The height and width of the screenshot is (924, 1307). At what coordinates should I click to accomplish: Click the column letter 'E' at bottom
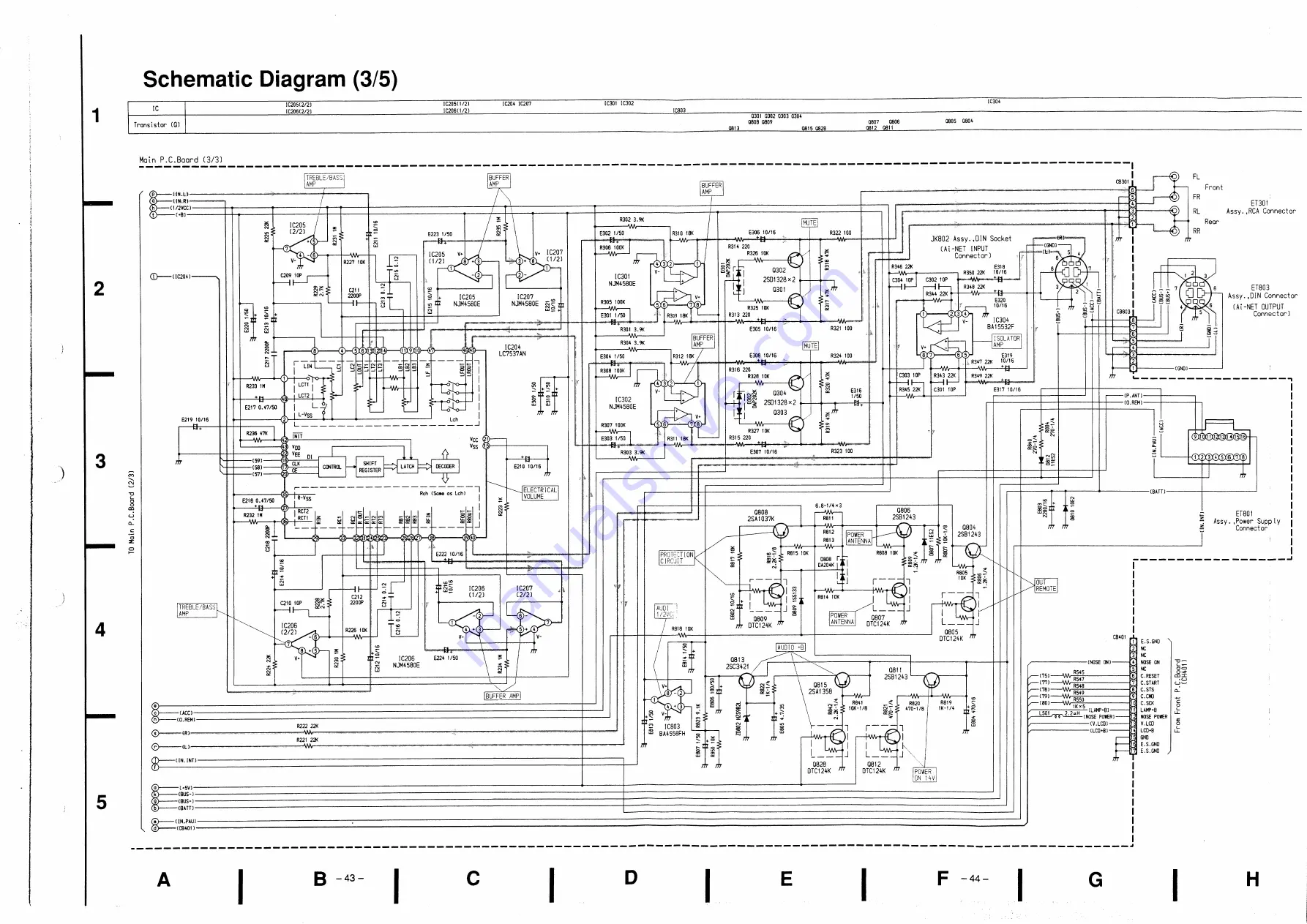tap(787, 879)
